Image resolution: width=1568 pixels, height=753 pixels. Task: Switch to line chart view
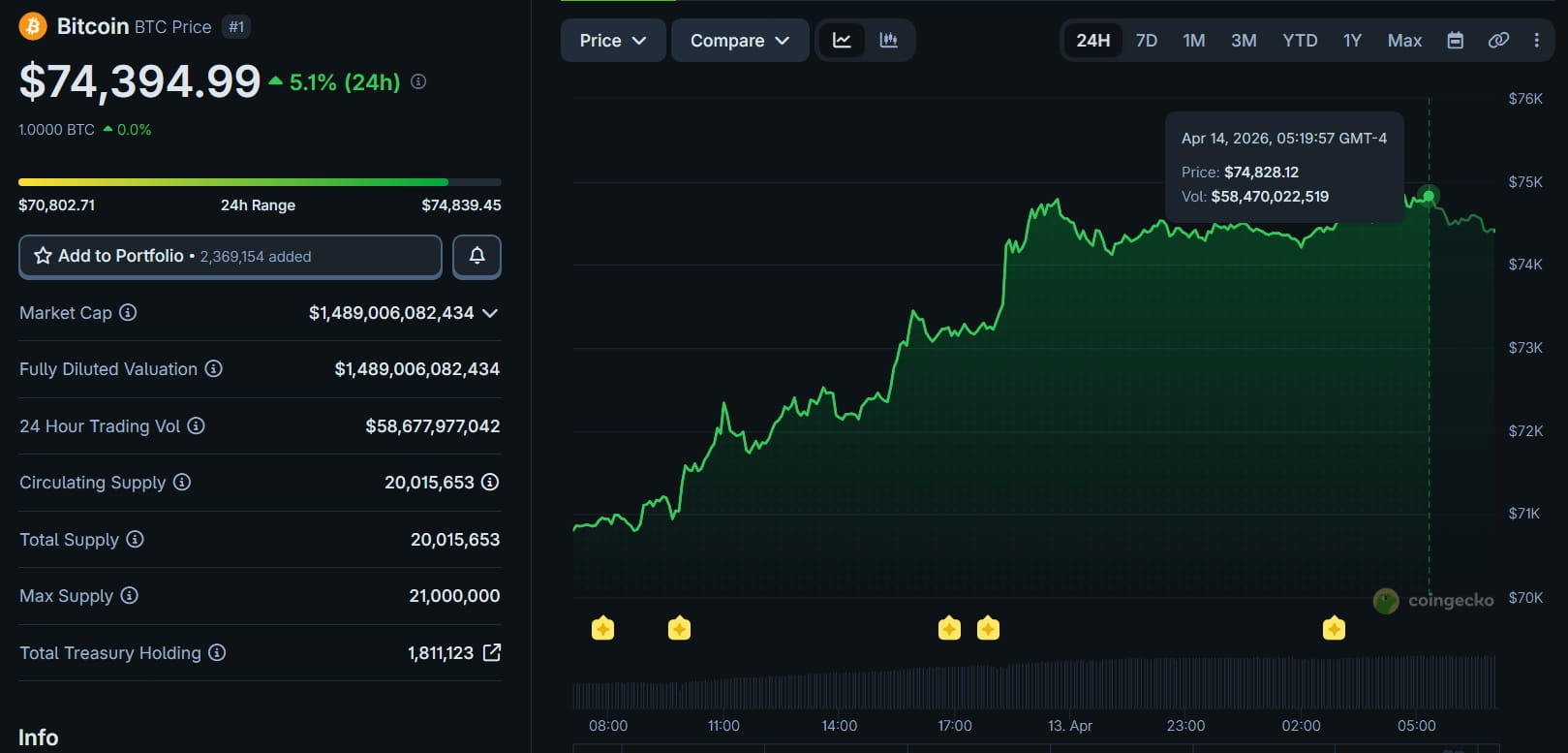842,41
